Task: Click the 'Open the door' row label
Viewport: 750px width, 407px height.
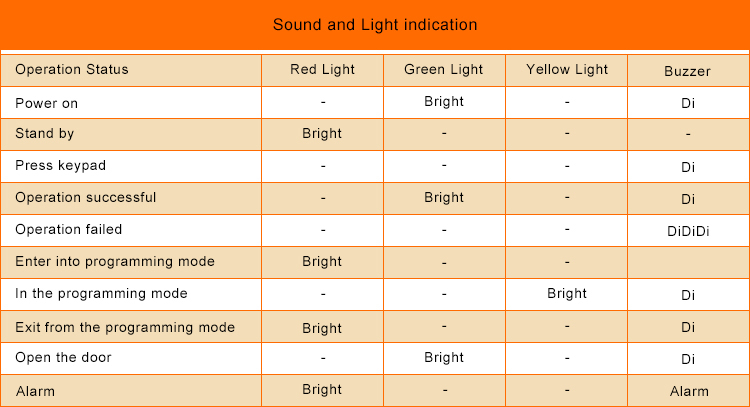Action: [x=63, y=358]
